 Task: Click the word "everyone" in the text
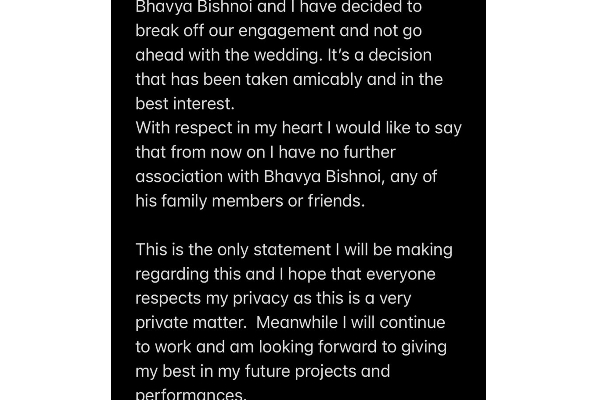401,273
